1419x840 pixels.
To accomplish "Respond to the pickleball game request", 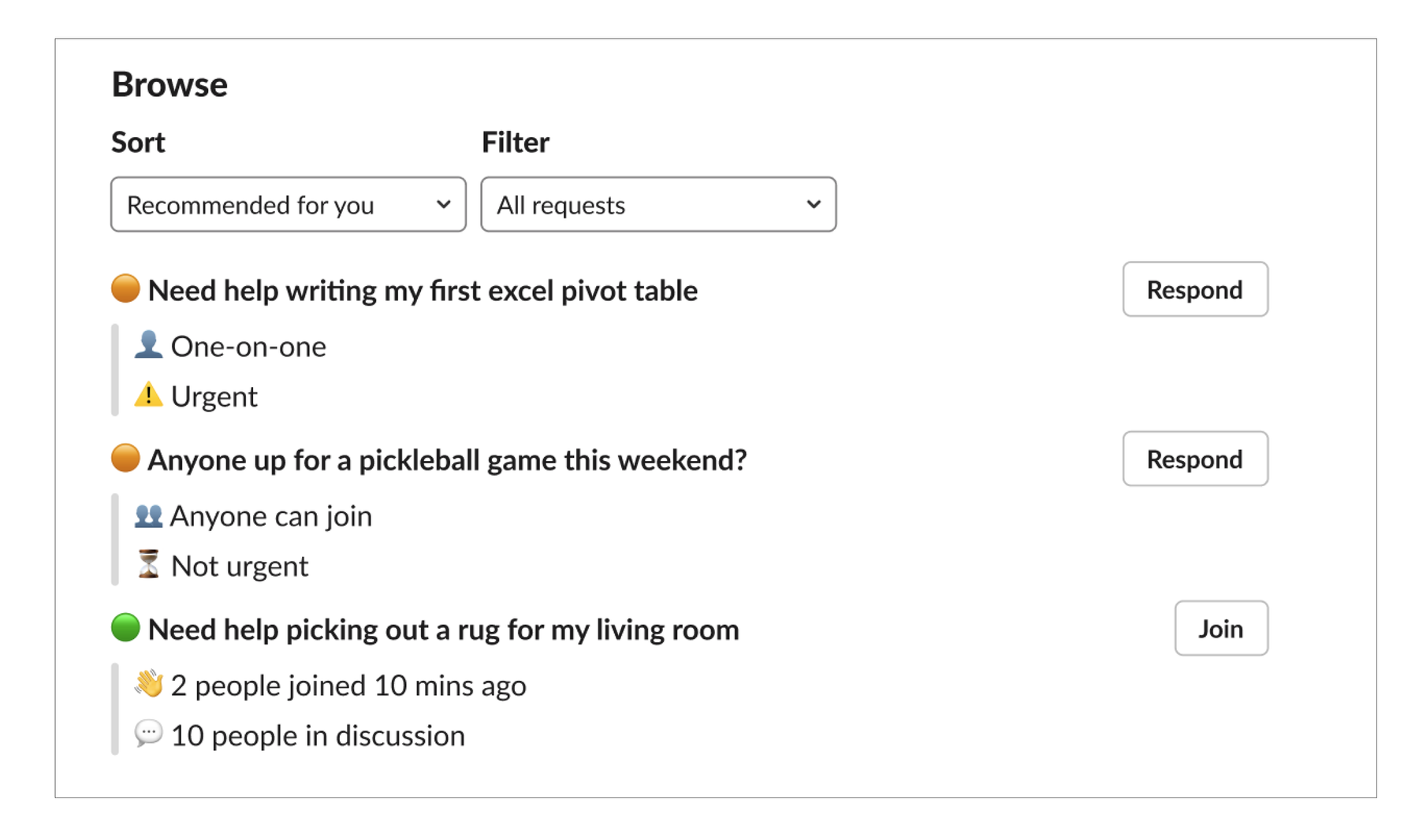I will (x=1194, y=459).
